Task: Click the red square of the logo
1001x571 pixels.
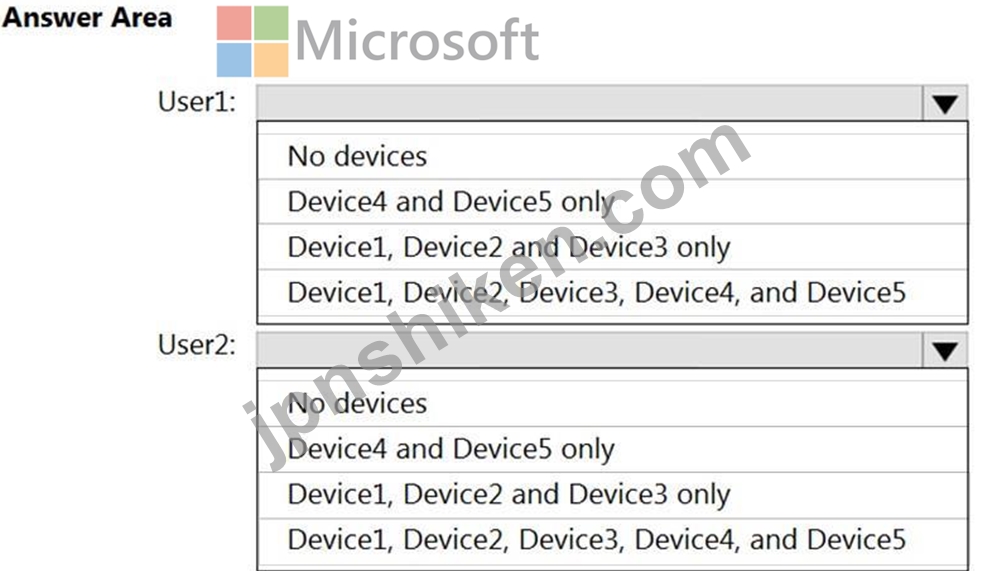Action: coord(234,23)
